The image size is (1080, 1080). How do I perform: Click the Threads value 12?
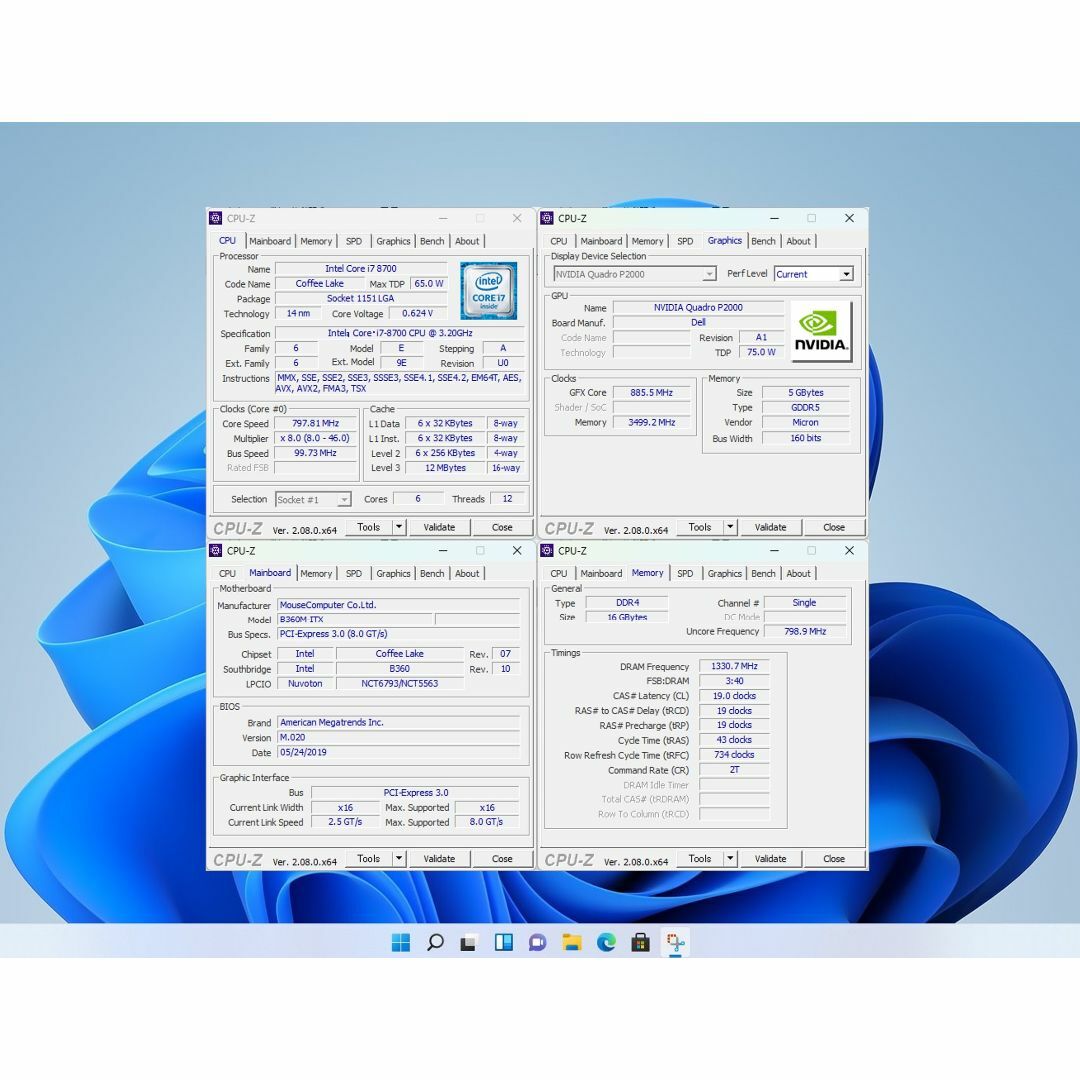point(508,499)
